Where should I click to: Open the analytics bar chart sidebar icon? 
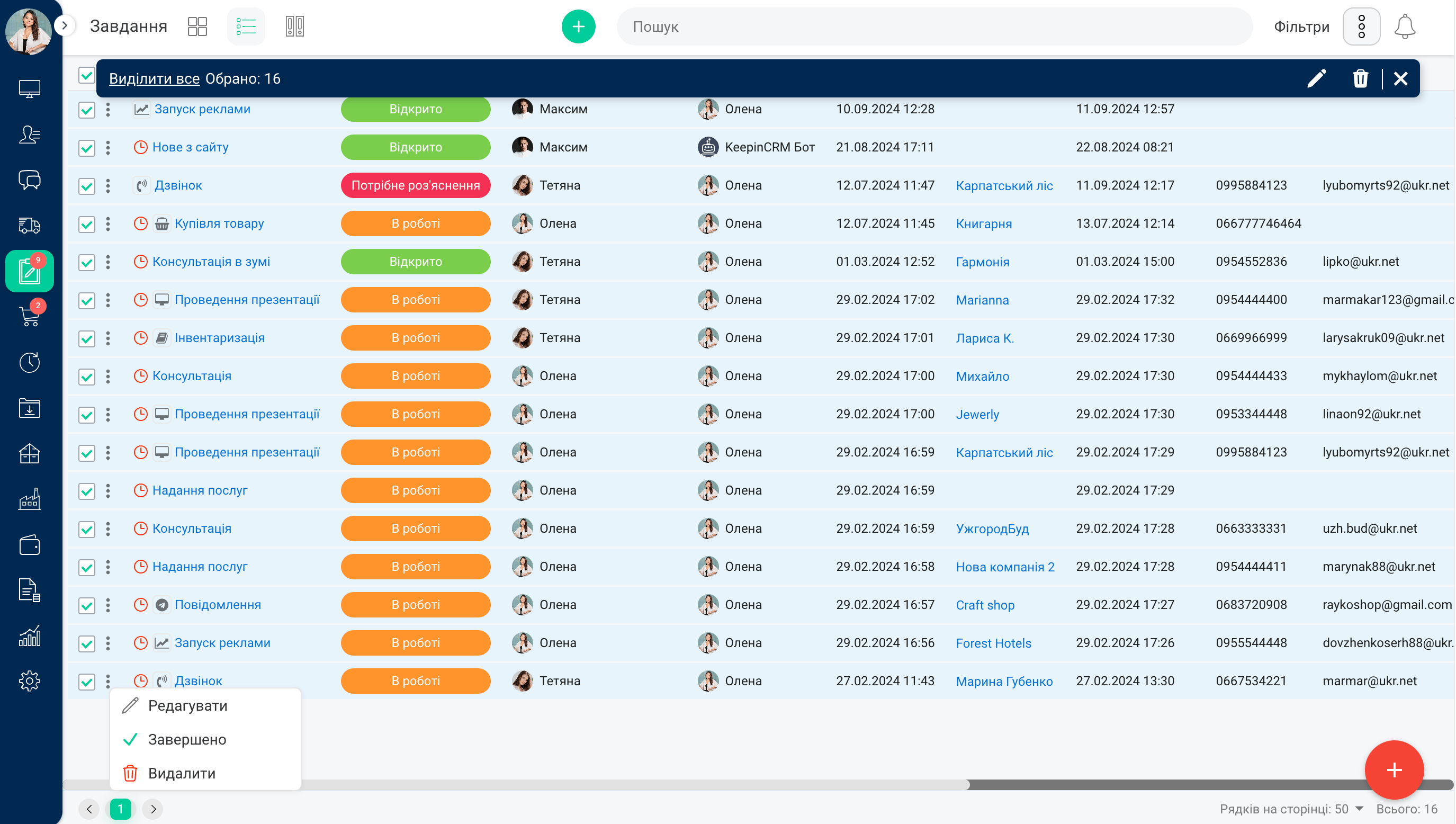[30, 636]
